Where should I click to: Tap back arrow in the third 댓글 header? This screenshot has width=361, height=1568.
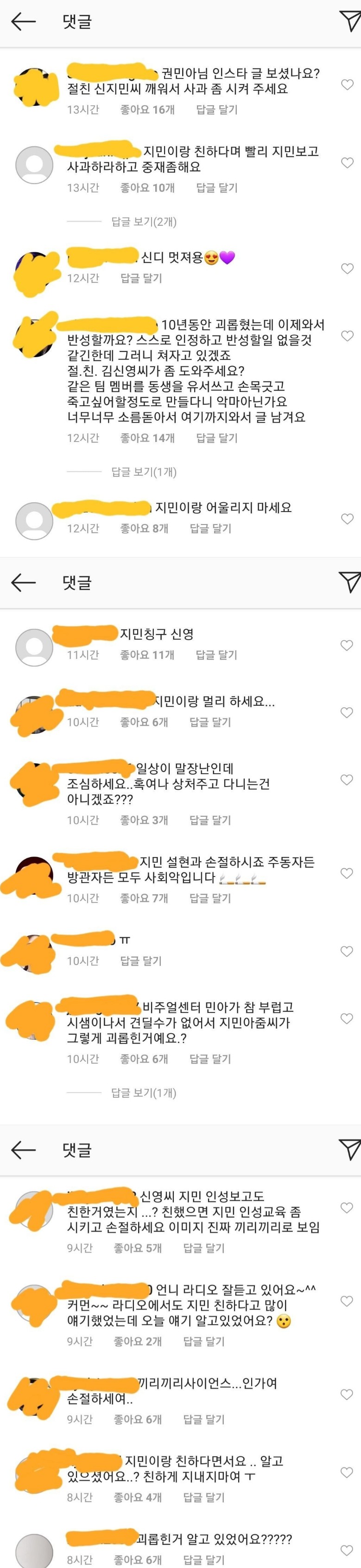pos(24,1149)
